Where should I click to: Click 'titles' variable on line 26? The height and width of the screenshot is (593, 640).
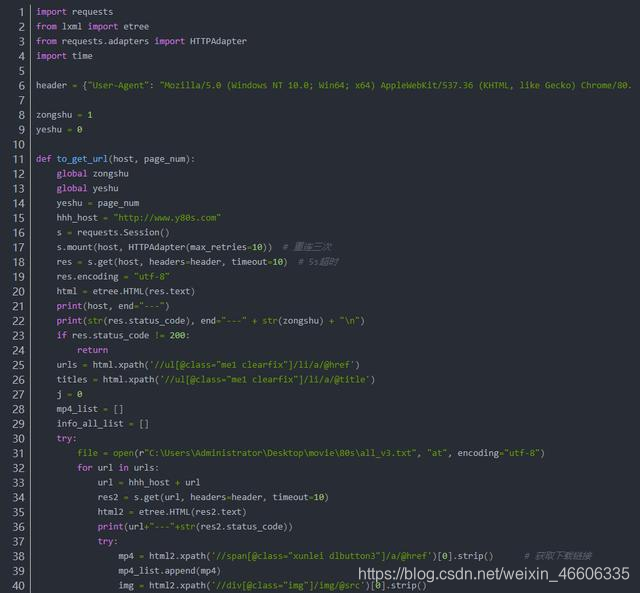pos(72,380)
